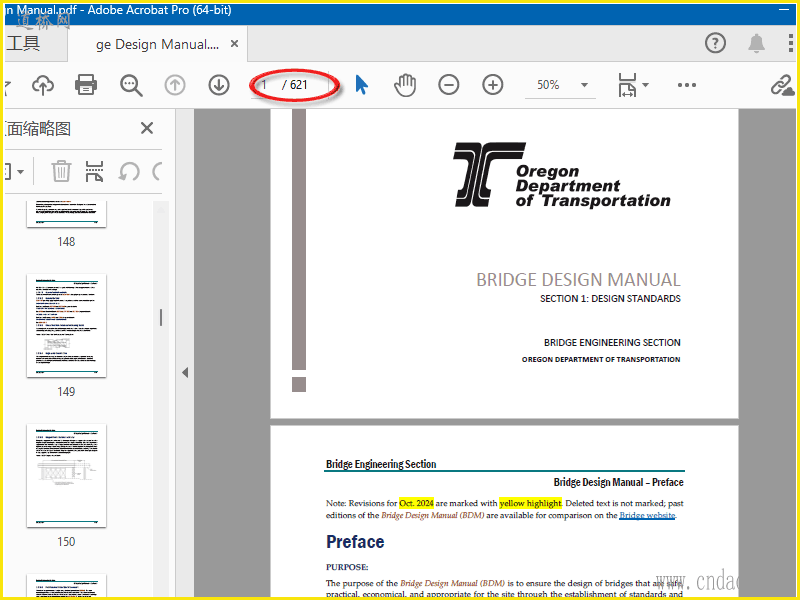Image resolution: width=800 pixels, height=600 pixels.
Task: Share link via cloud icon
Action: click(782, 85)
